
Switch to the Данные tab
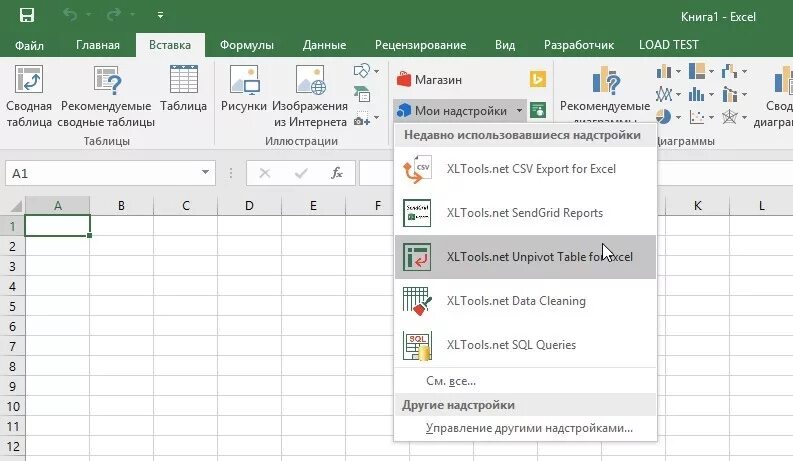pyautogui.click(x=324, y=45)
